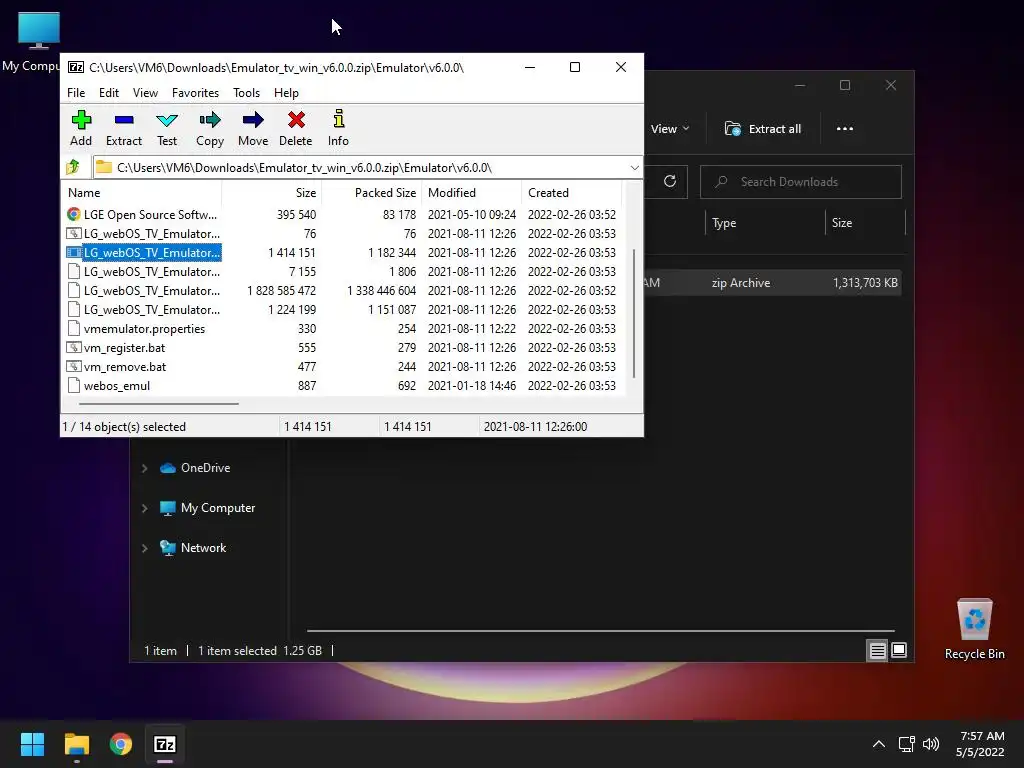Open the View dropdown in File Explorer
This screenshot has width=1024, height=768.
pos(670,129)
